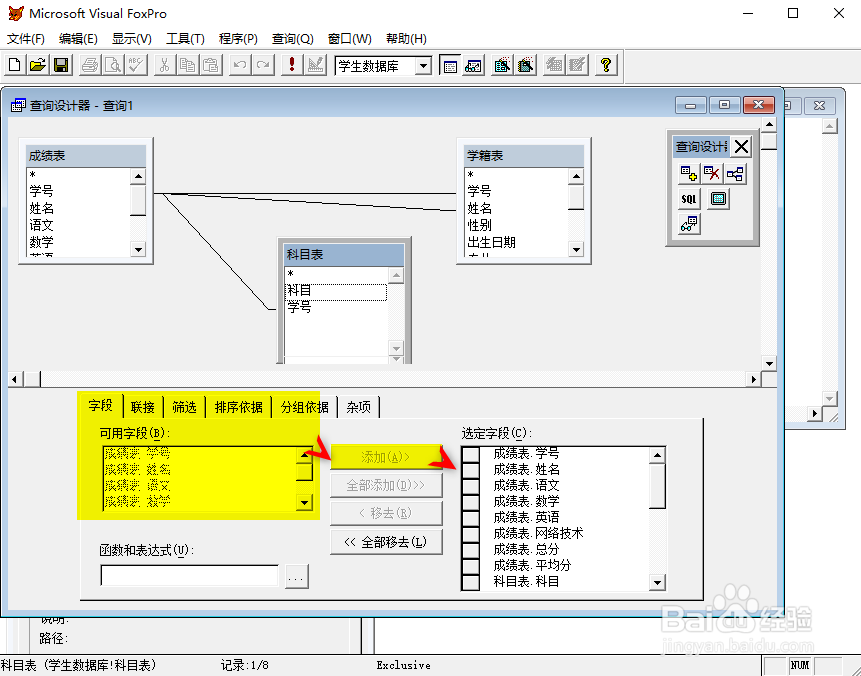Click down arrow of available fields list scrollbar
Image resolution: width=861 pixels, height=676 pixels.
[x=305, y=502]
